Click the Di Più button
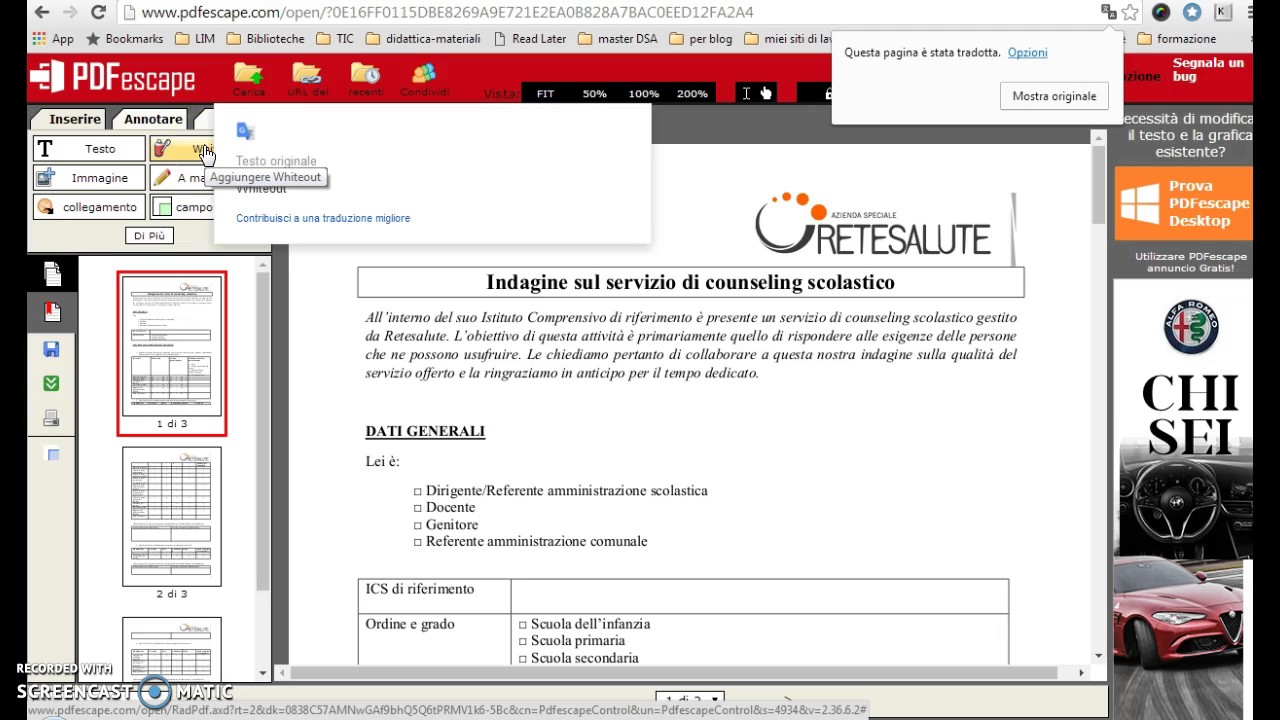 149,236
